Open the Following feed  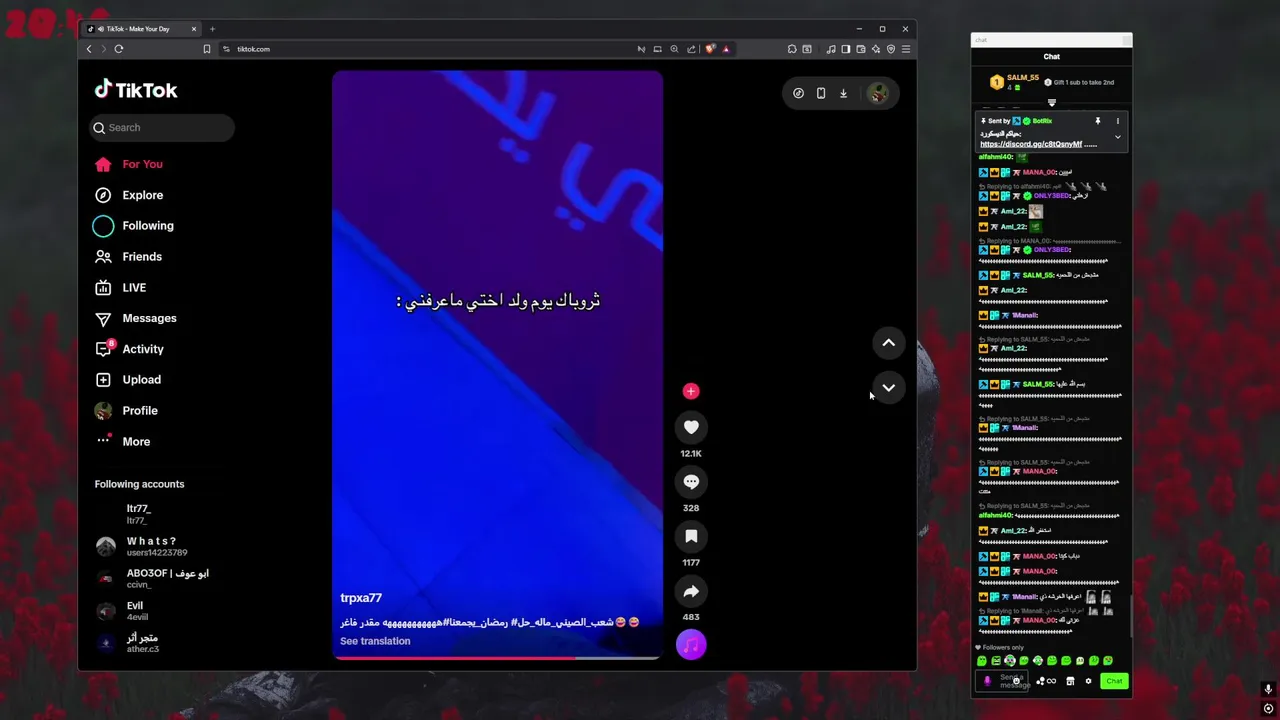(134, 226)
